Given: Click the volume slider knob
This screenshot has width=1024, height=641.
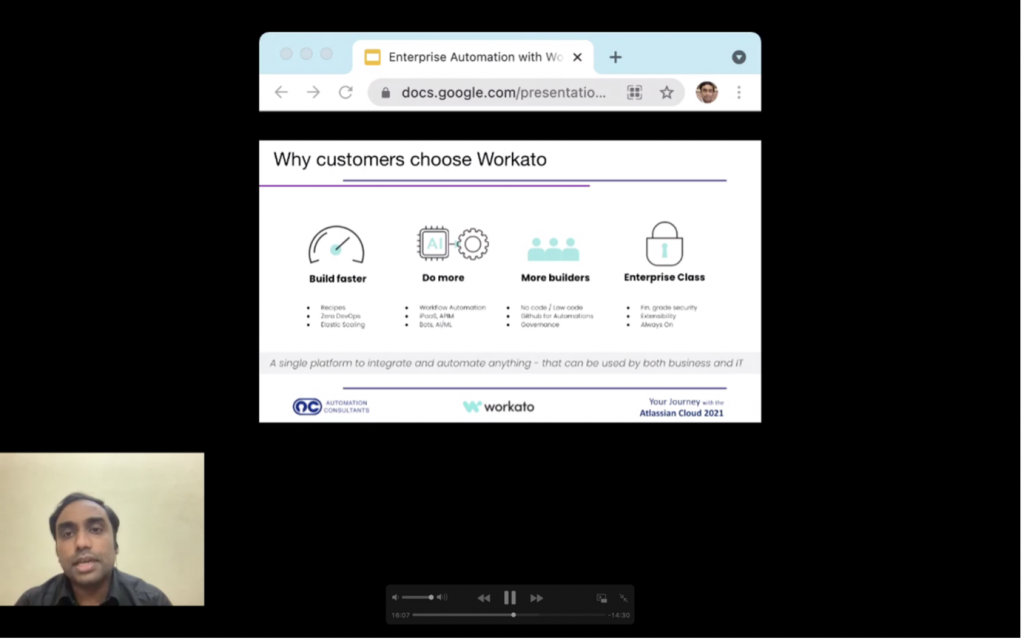Looking at the screenshot, I should coord(431,597).
